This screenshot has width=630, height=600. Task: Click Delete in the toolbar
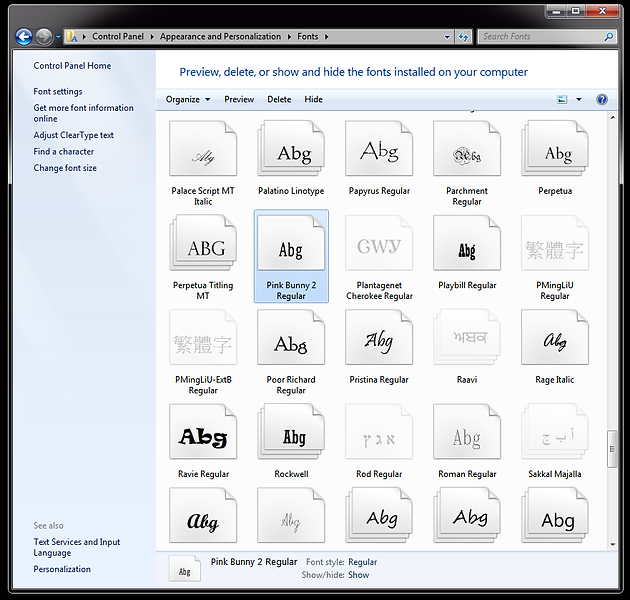point(279,99)
